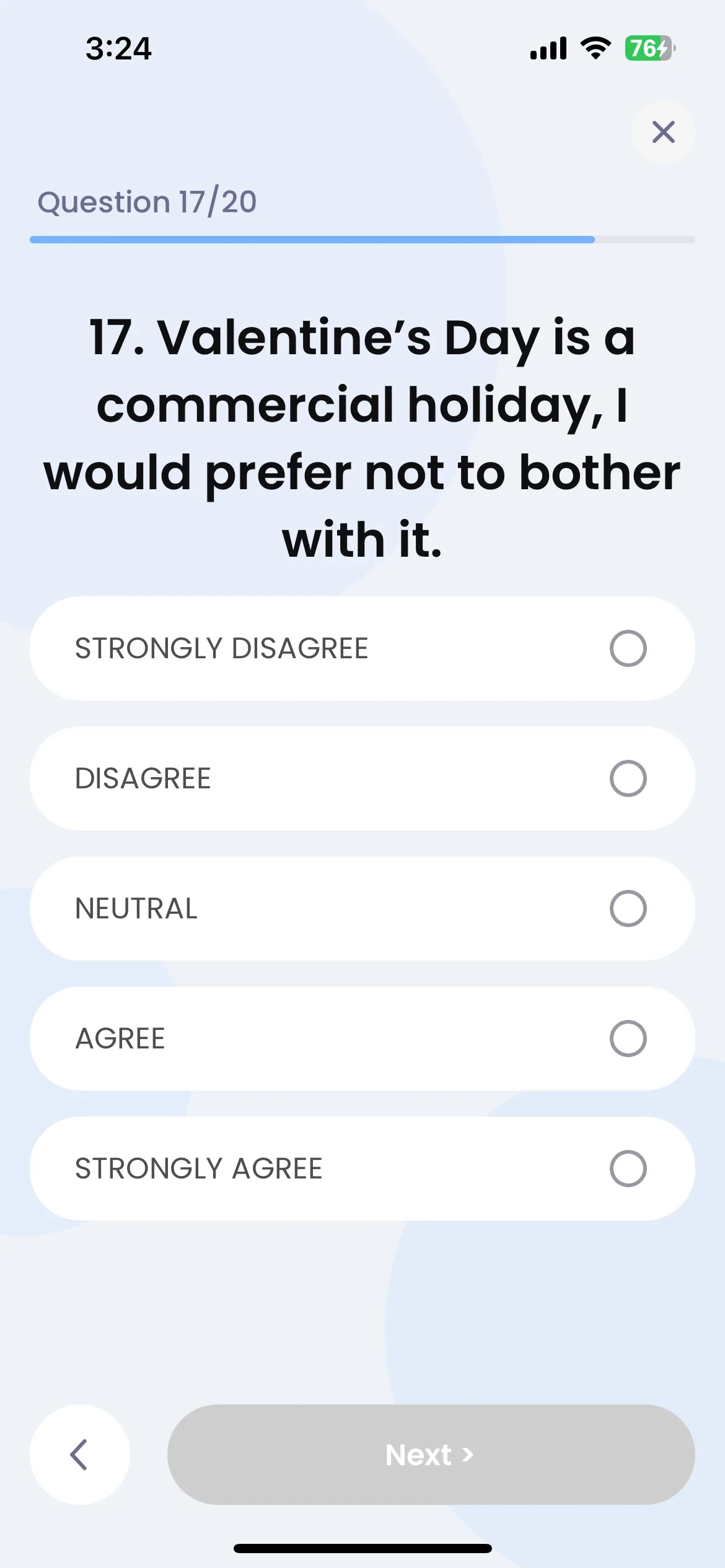The width and height of the screenshot is (725, 1568).
Task: Choose the DISAGREE answer label
Action: 143,778
